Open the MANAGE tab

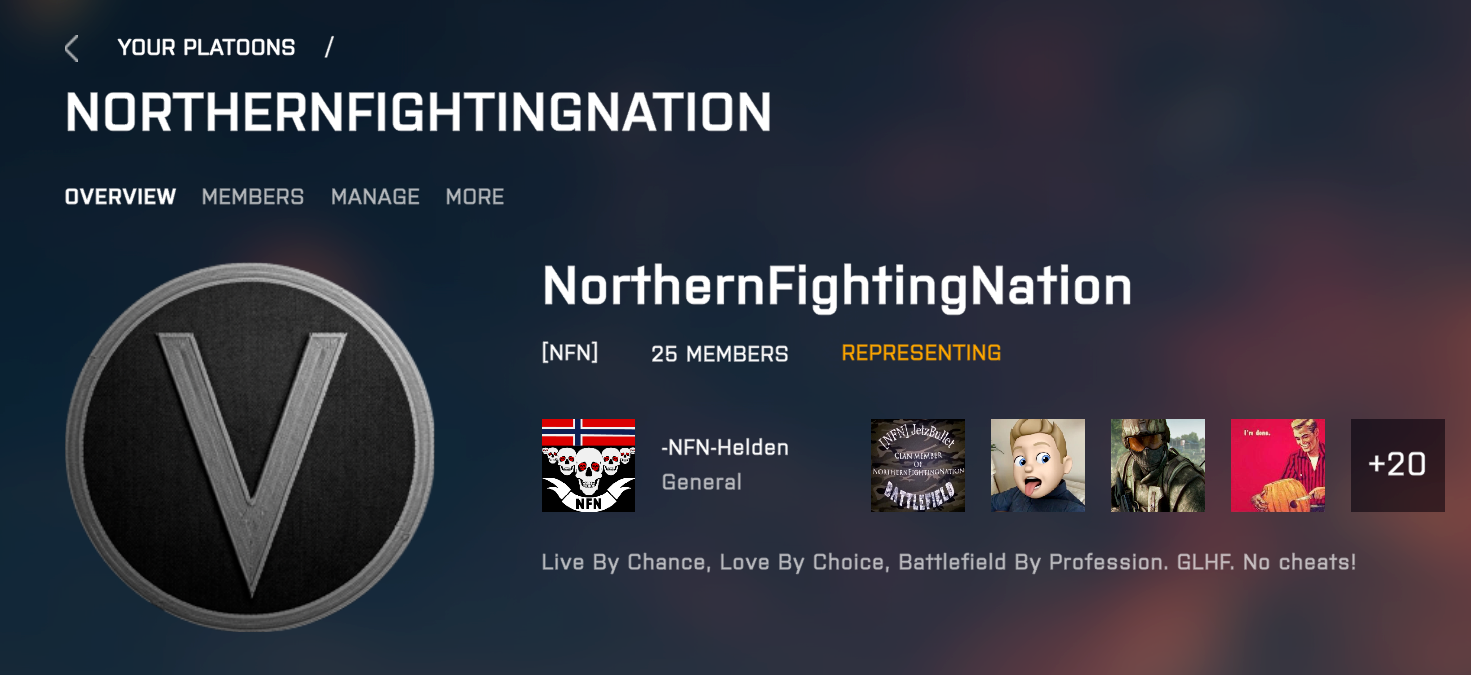[x=375, y=197]
